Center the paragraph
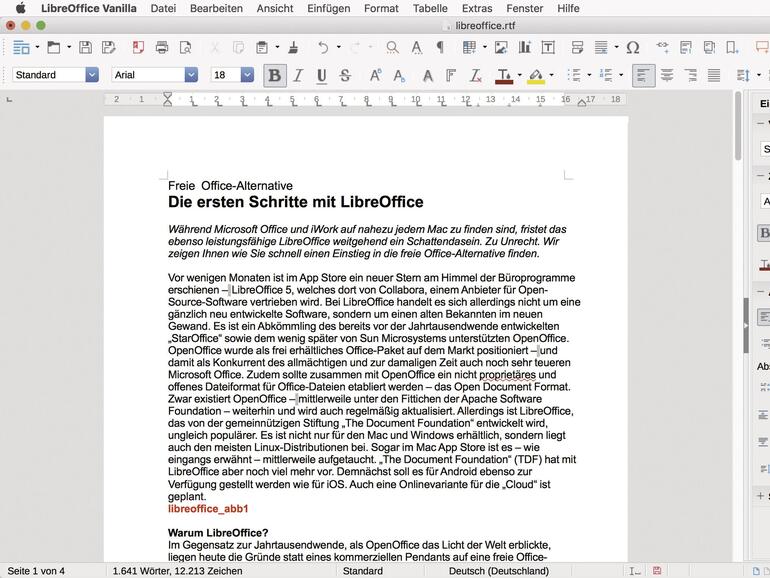This screenshot has width=770, height=578. tap(667, 75)
